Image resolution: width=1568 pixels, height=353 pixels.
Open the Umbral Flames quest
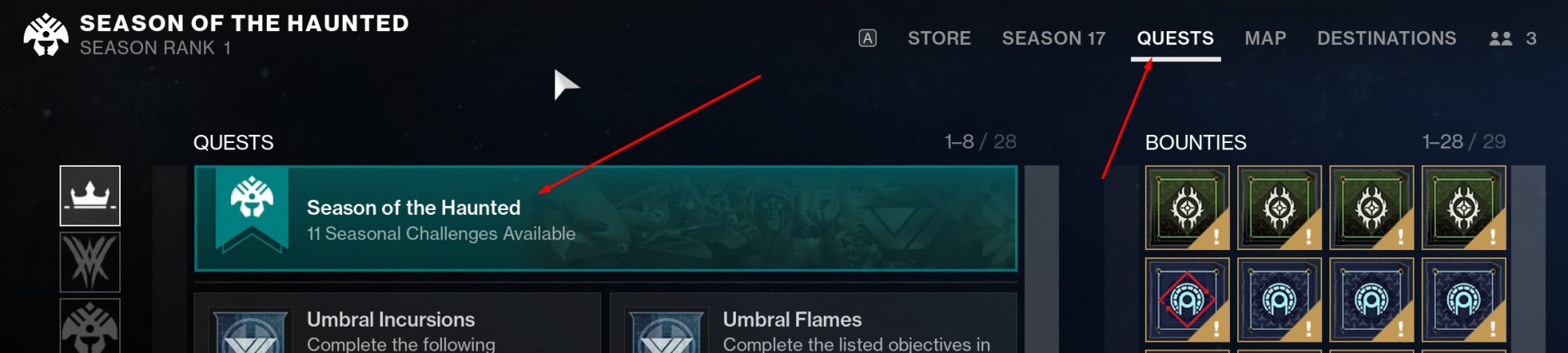813,324
